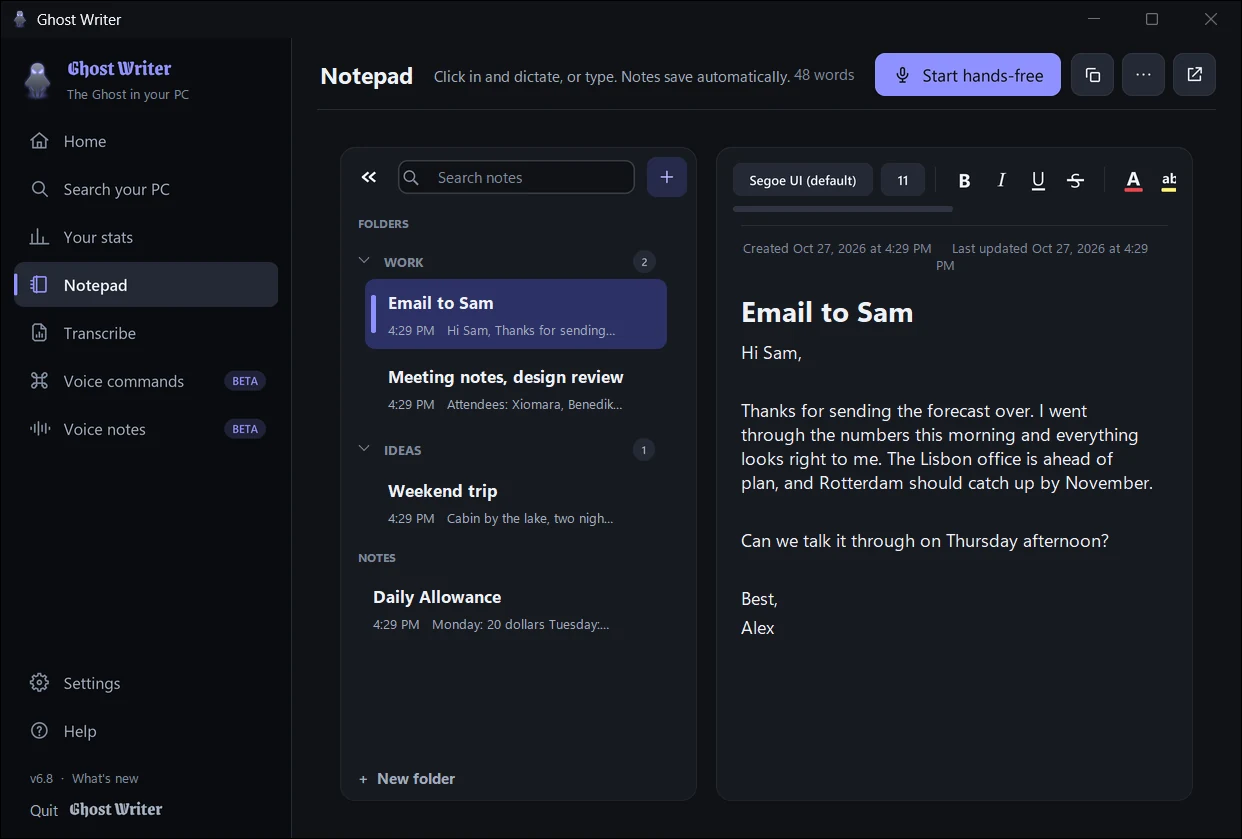The image size is (1242, 839).
Task: Open the Email to Sam note
Action: click(516, 314)
